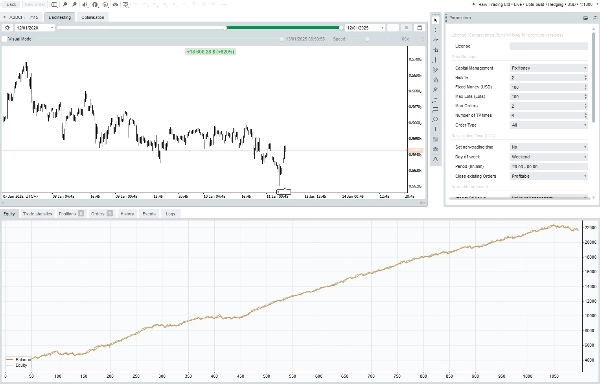Open the backtesting settings gear icon
Screen dimensions: 600x384
click(x=7, y=28)
